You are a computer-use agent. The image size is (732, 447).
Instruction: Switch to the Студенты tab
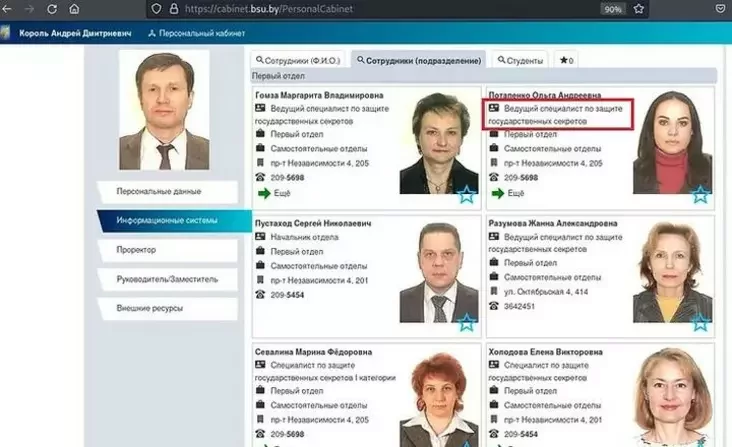521,60
